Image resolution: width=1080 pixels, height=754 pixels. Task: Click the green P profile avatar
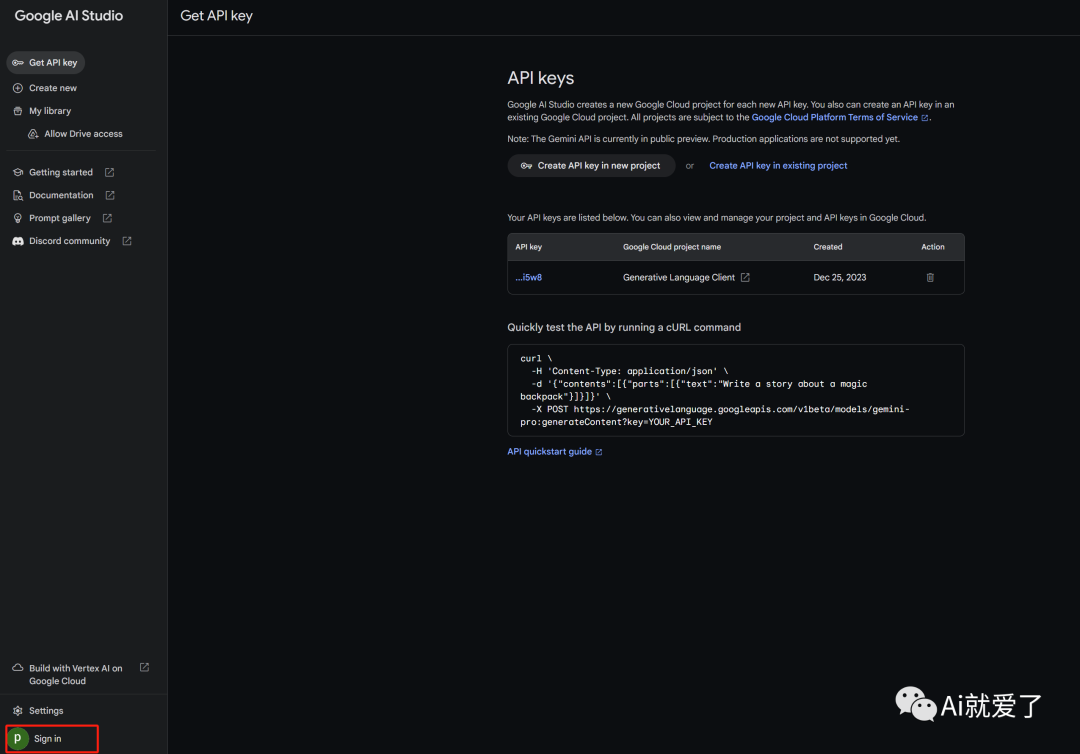(x=18, y=739)
